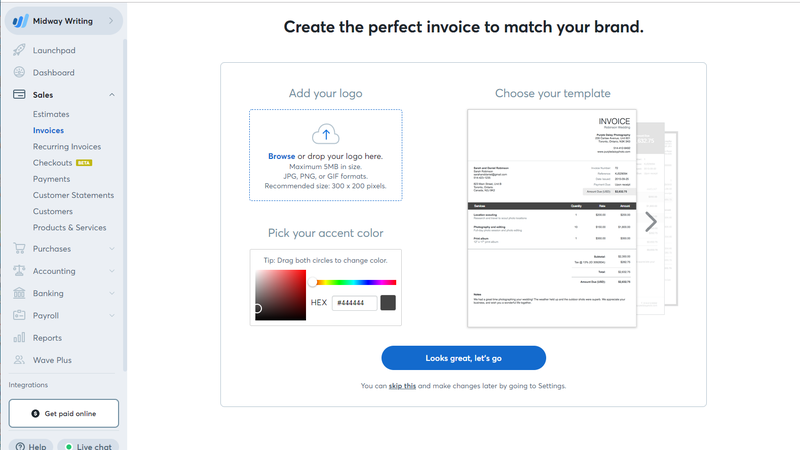
Task: Select the Accounting scales icon
Action: click(x=19, y=271)
